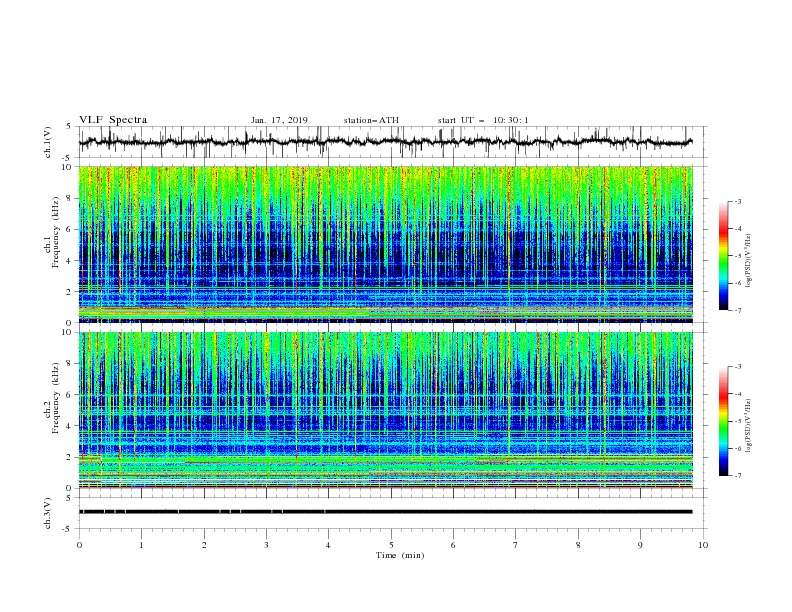
Task: Click the time axis tick label "7"
Action: [x=516, y=545]
